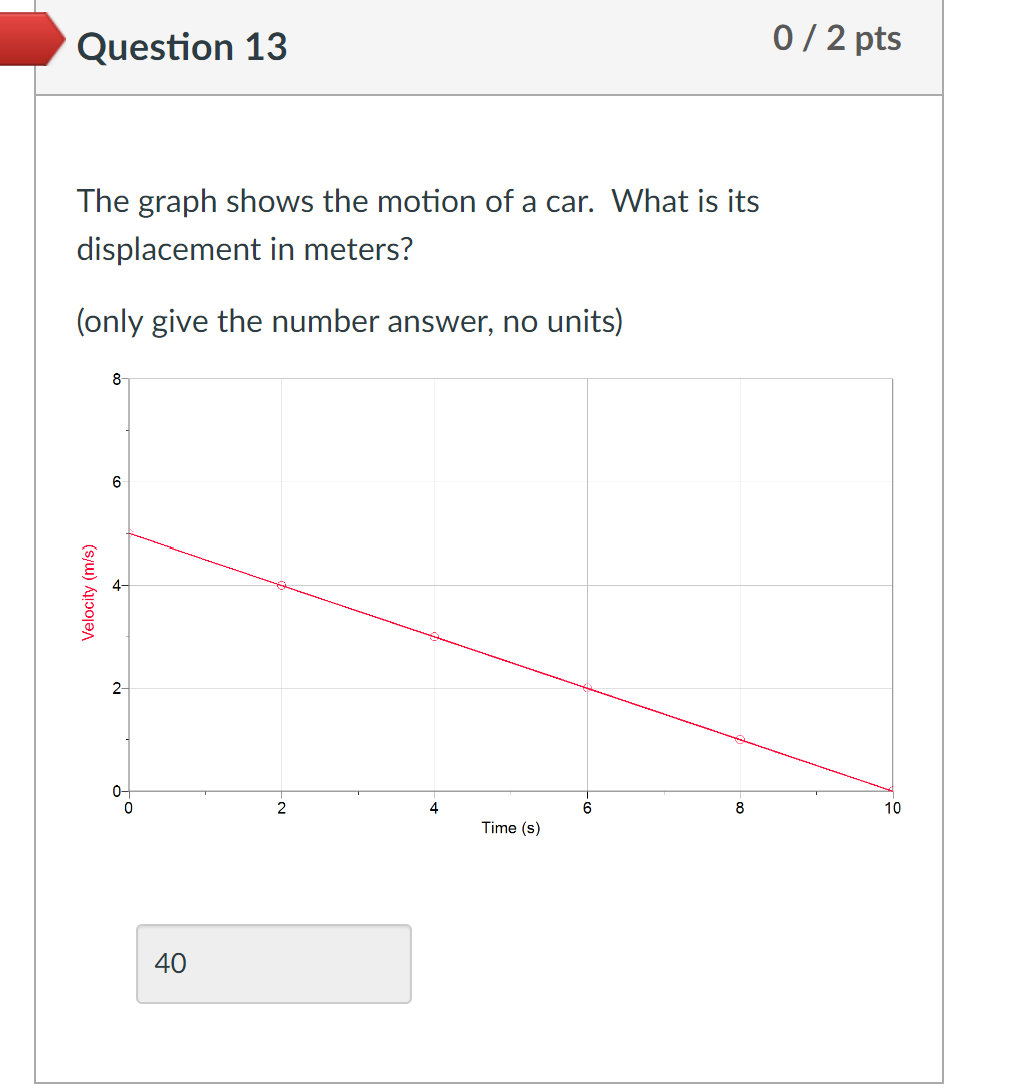Image resolution: width=1014 pixels, height=1092 pixels.
Task: Click the X marker at 10 seconds
Action: pos(891,789)
